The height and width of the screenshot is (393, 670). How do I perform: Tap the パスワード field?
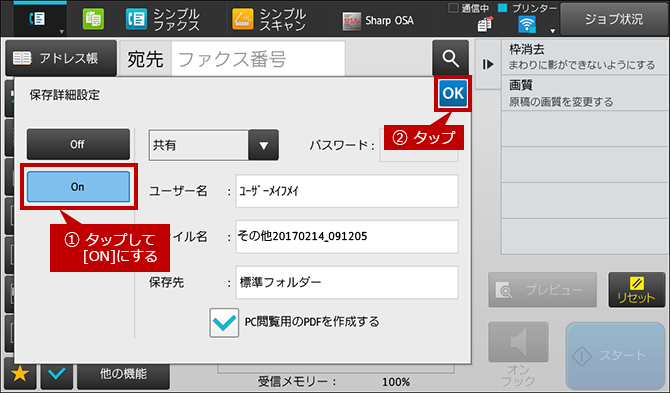419,145
